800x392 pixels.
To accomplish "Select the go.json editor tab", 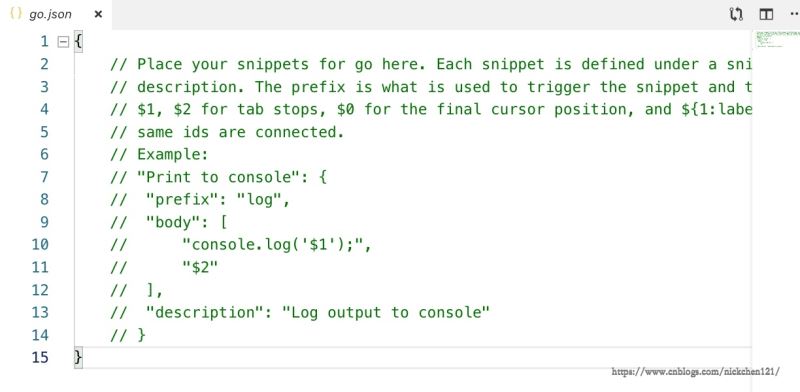I will point(56,14).
